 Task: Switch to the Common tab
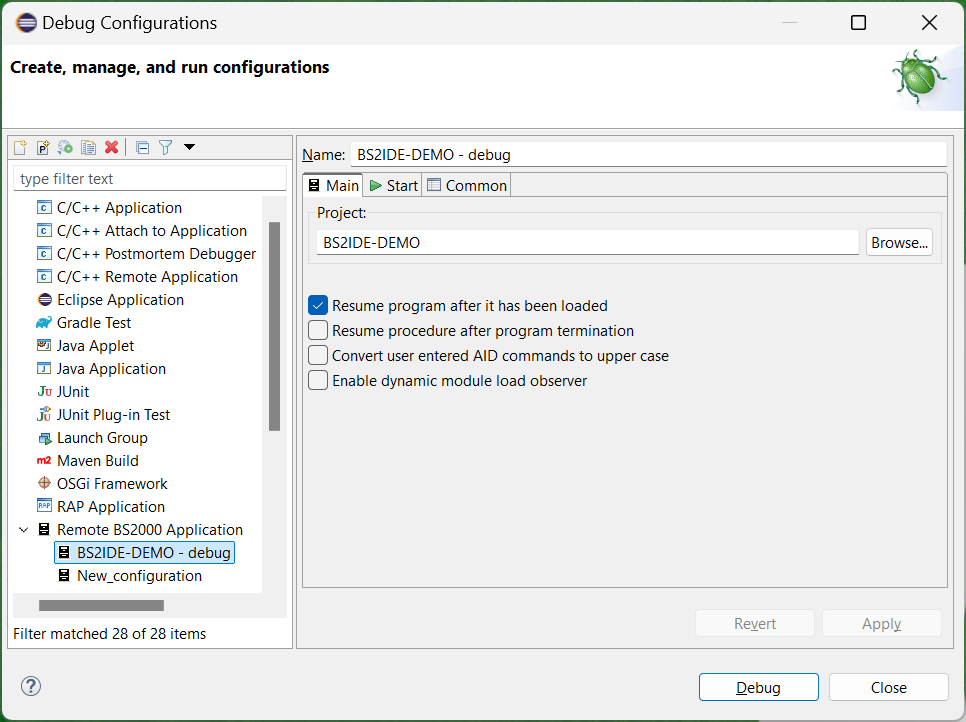coord(467,185)
